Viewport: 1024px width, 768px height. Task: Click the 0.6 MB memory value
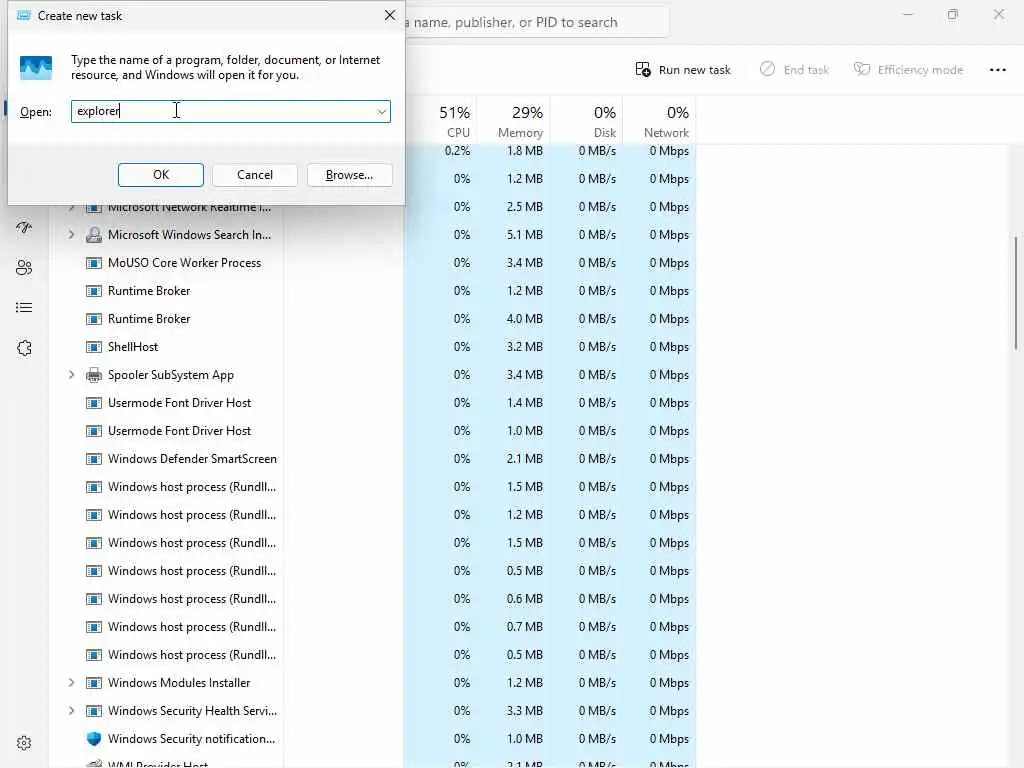point(524,598)
